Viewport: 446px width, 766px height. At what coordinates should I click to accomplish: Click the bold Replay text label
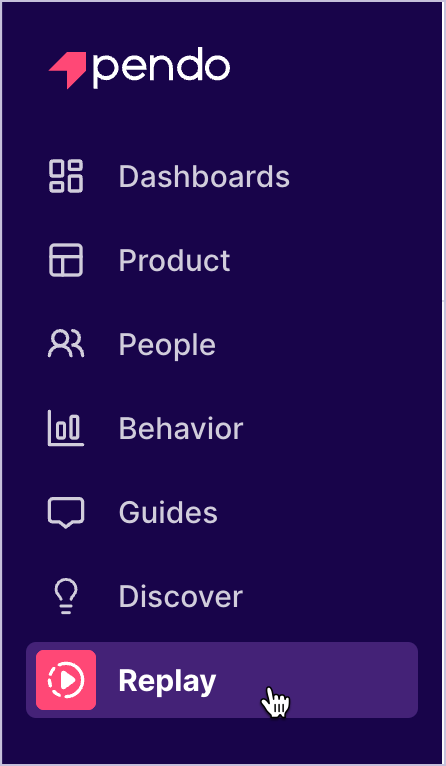tap(167, 681)
